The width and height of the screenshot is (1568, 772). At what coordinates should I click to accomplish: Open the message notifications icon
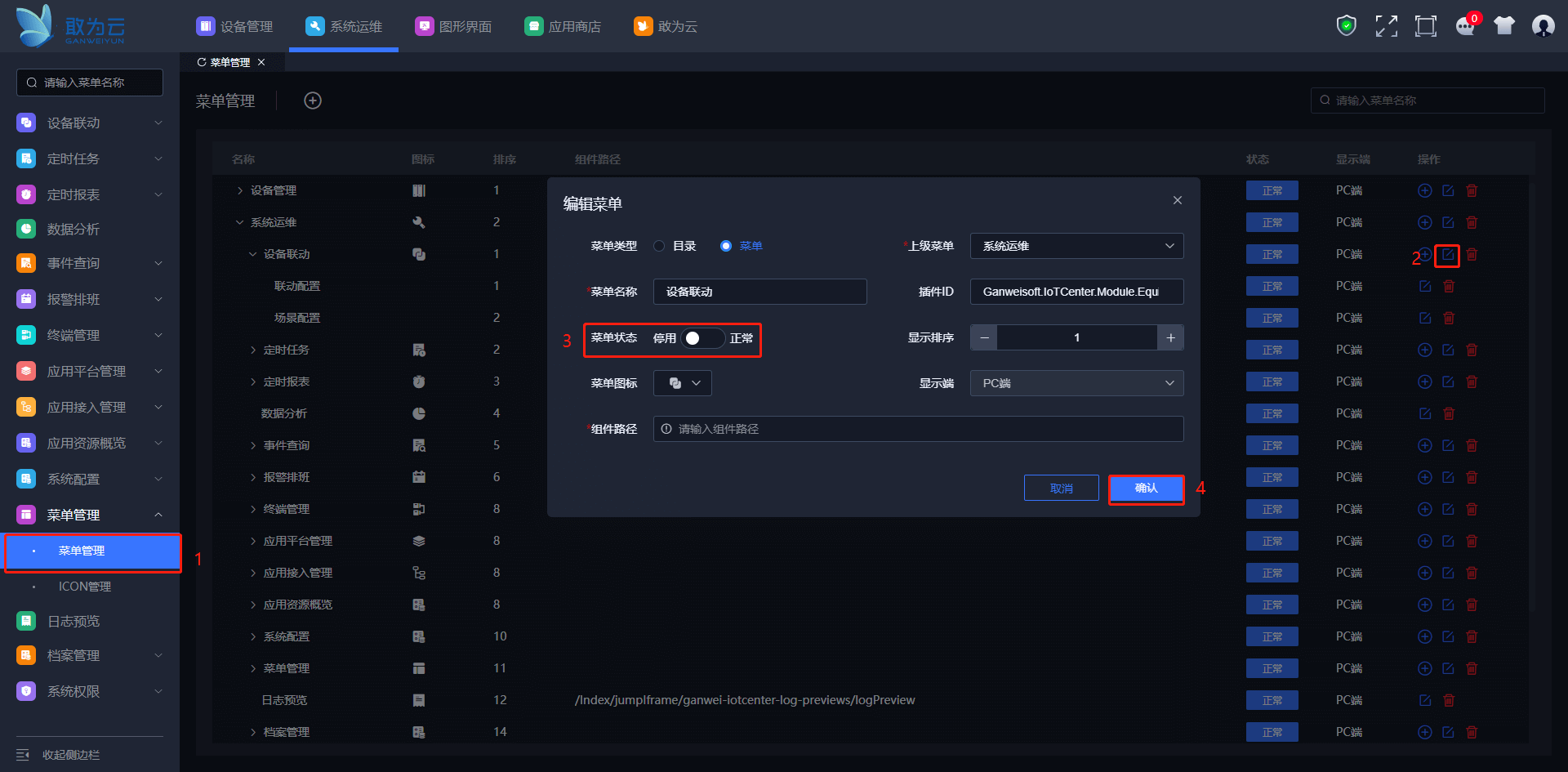click(1465, 26)
